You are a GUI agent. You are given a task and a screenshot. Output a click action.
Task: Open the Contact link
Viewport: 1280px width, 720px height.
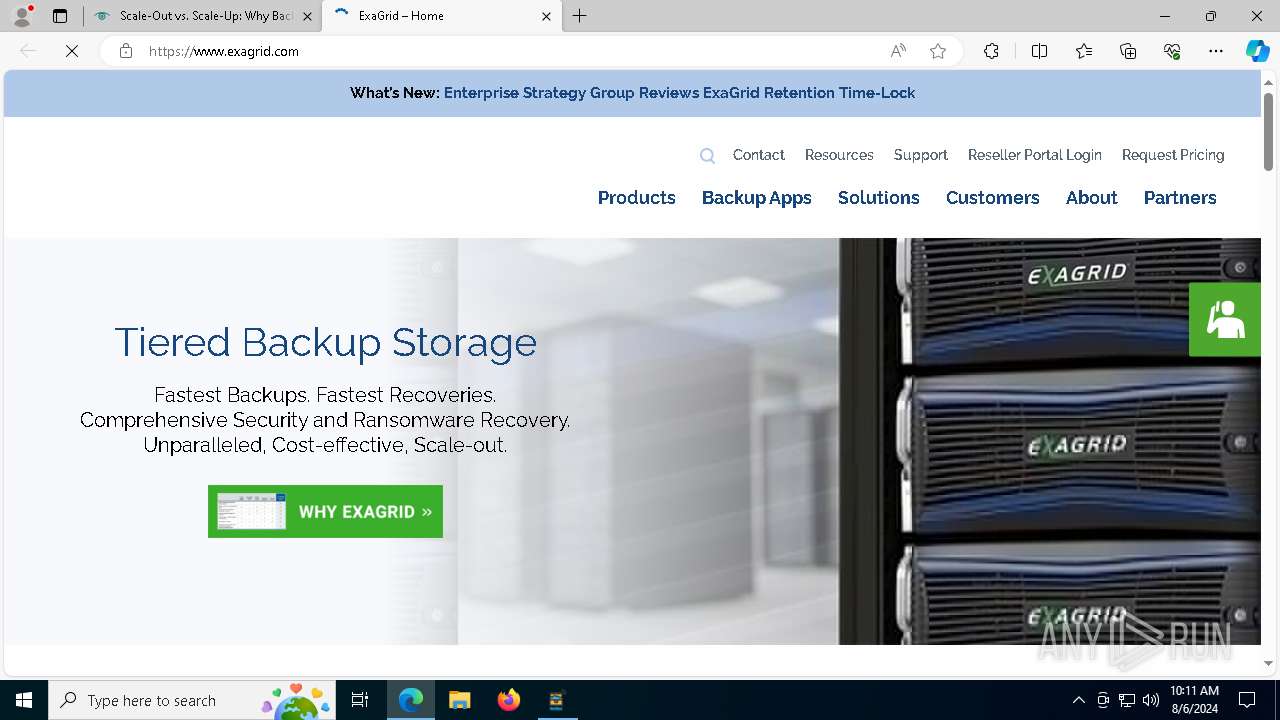tap(758, 155)
